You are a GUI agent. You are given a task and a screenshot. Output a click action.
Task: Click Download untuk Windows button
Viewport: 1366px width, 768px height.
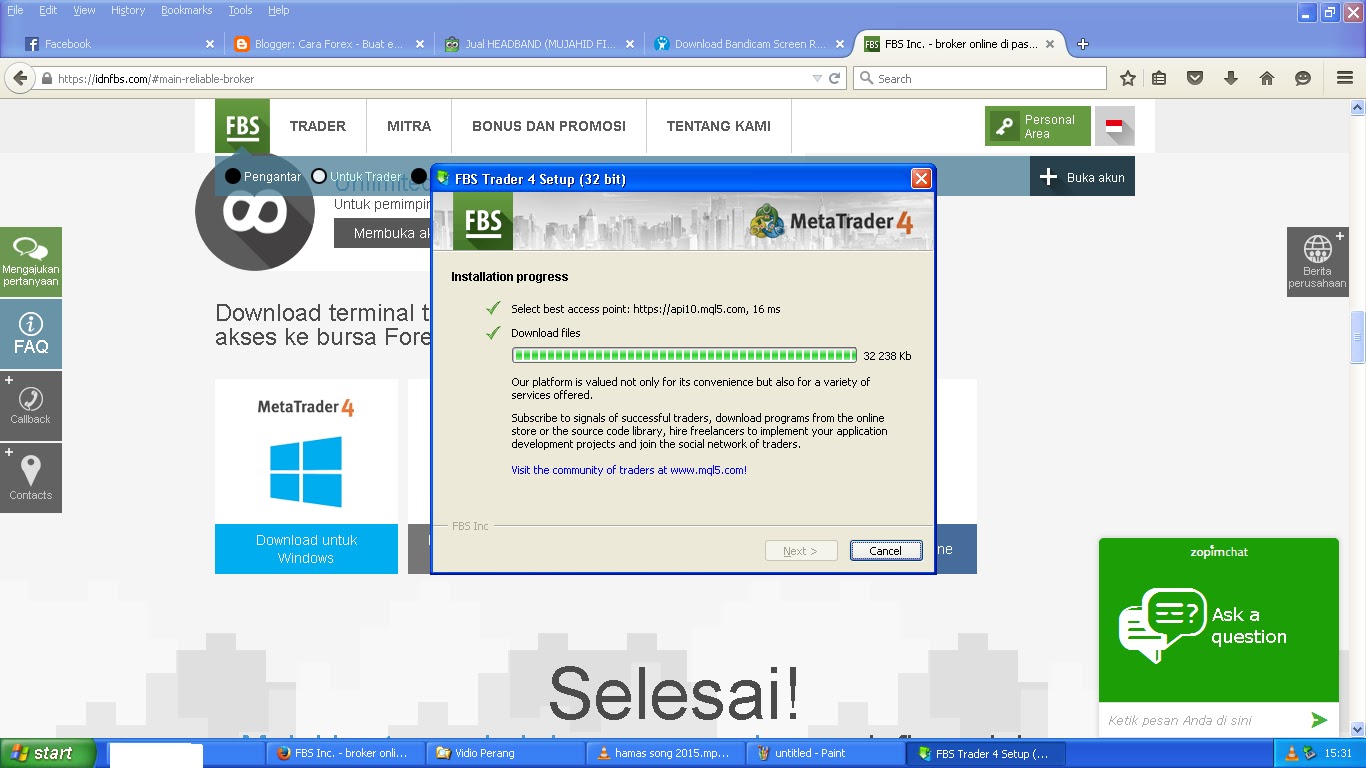[x=306, y=549]
